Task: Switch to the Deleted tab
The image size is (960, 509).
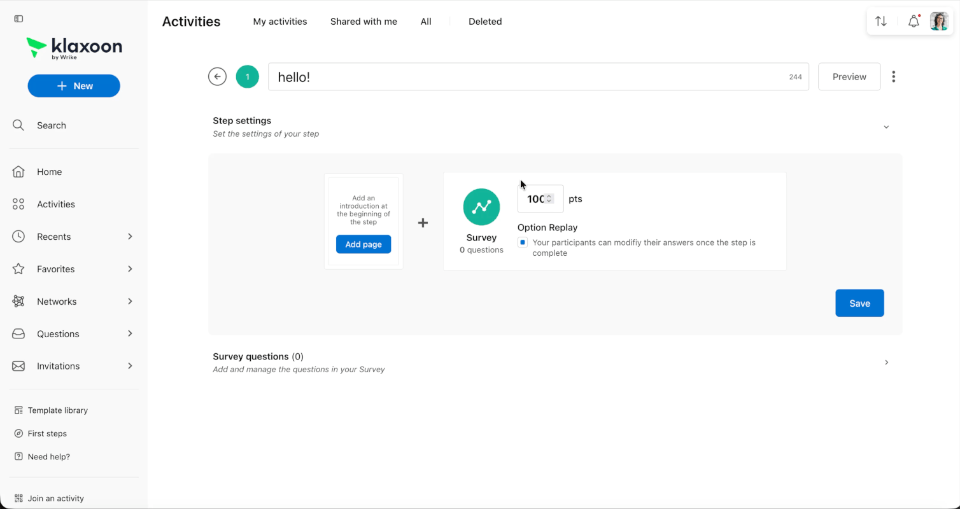Action: pos(485,21)
